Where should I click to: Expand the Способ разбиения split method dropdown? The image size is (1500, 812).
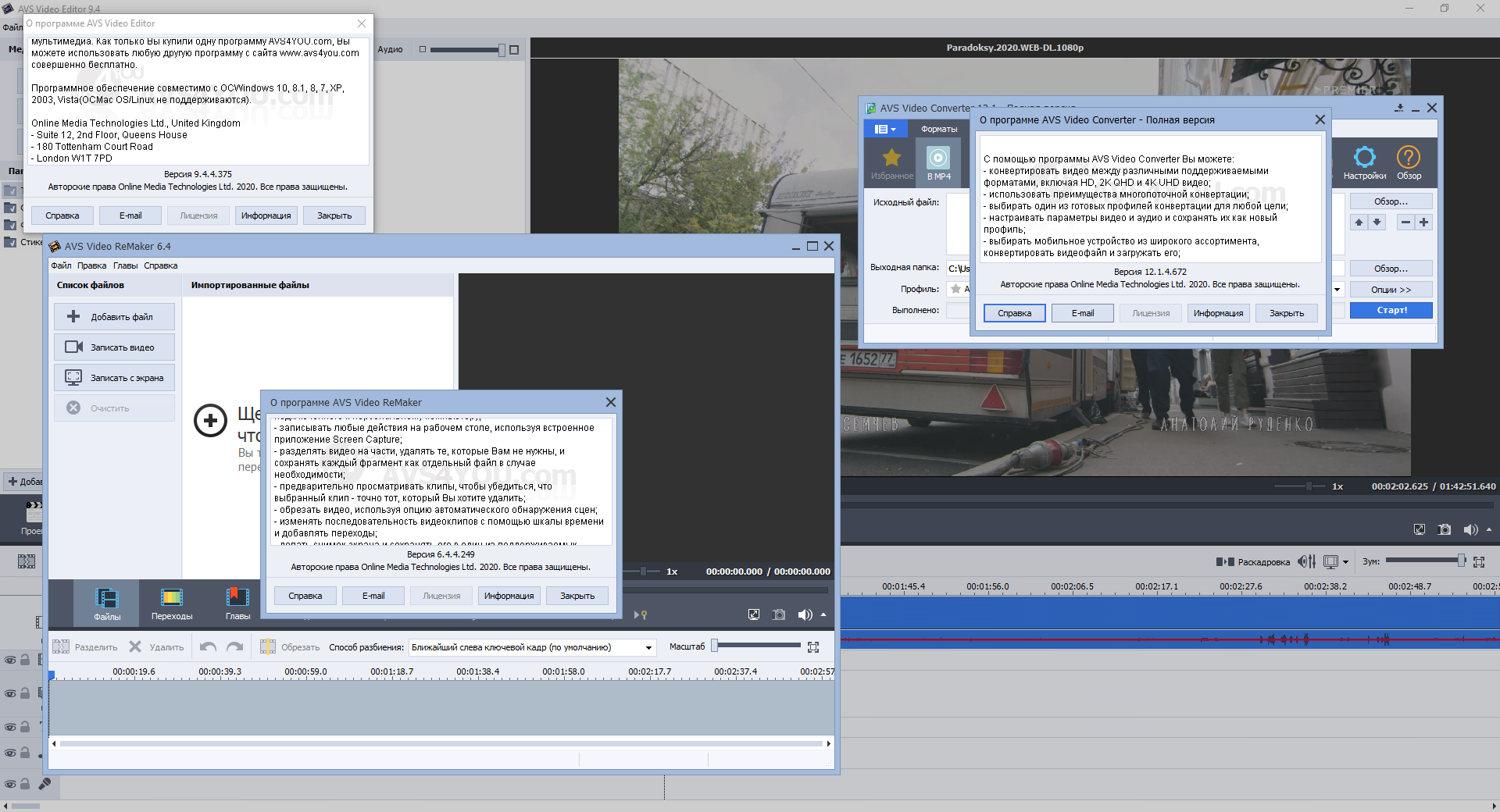[x=648, y=648]
